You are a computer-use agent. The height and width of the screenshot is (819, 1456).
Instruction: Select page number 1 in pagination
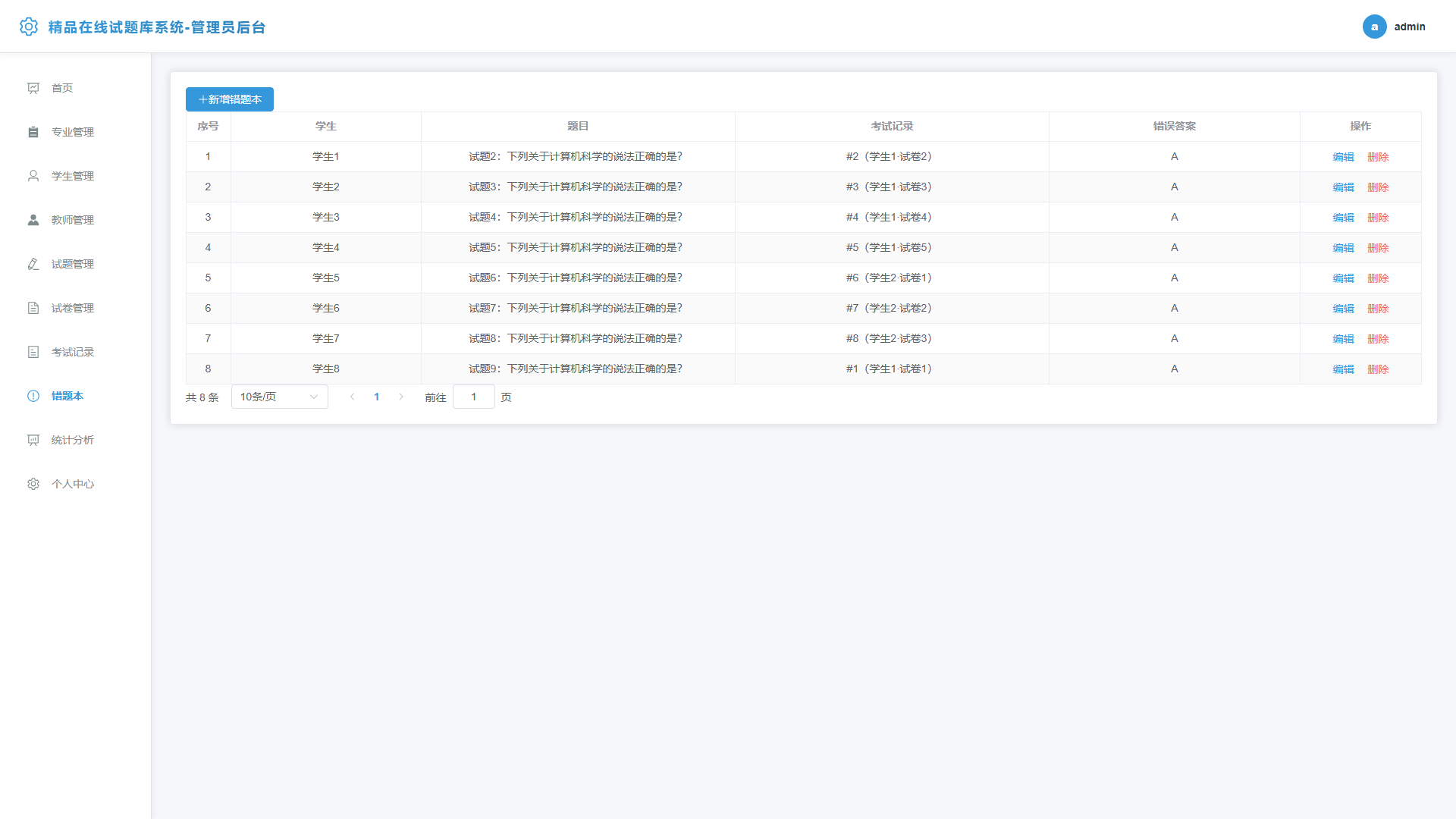coord(377,397)
